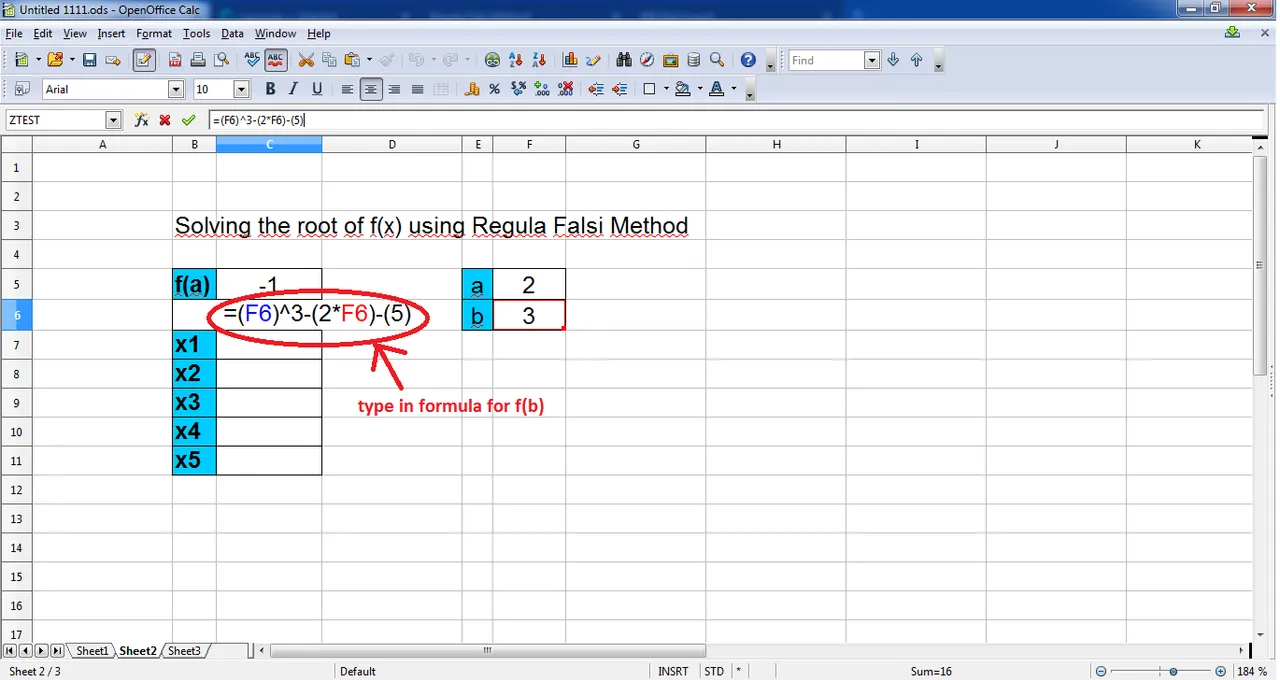The height and width of the screenshot is (680, 1280).
Task: Click Sort Descending icon
Action: [539, 60]
